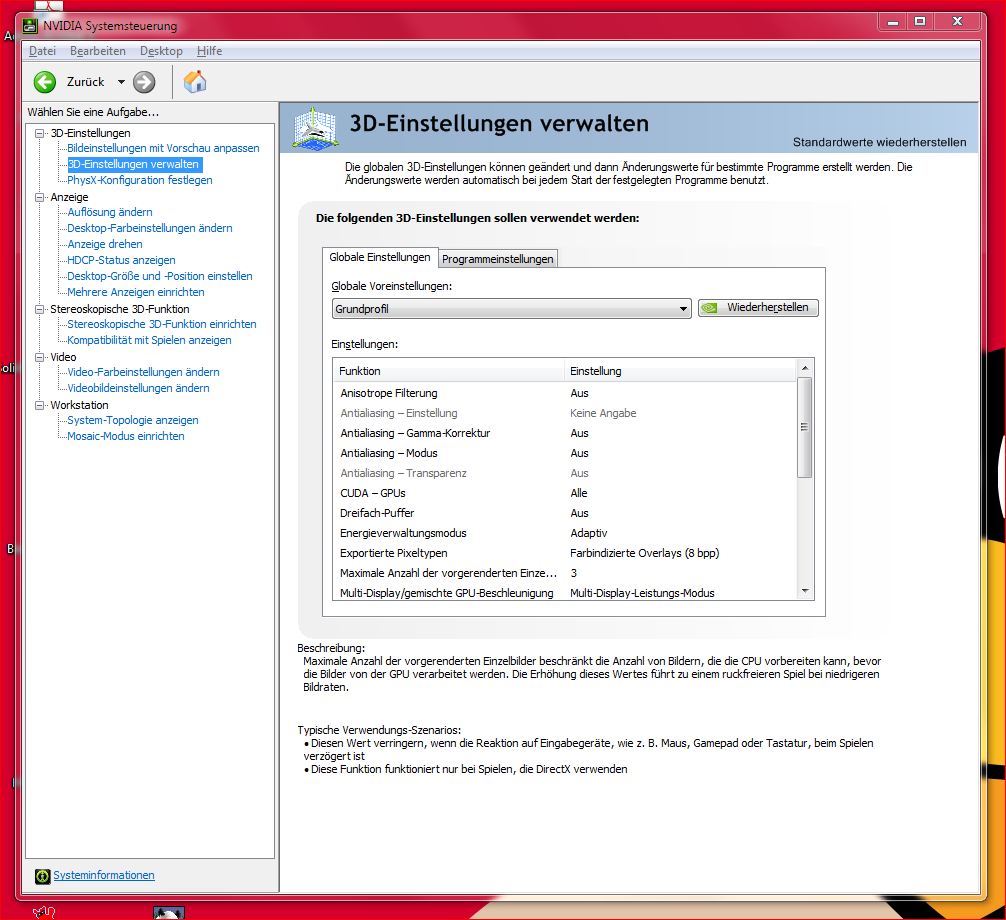Select the Exportierte Pixeltypen row

tap(565, 553)
